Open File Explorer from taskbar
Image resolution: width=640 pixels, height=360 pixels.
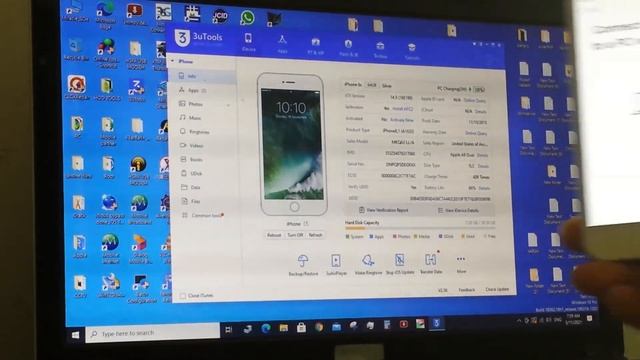(x=283, y=328)
